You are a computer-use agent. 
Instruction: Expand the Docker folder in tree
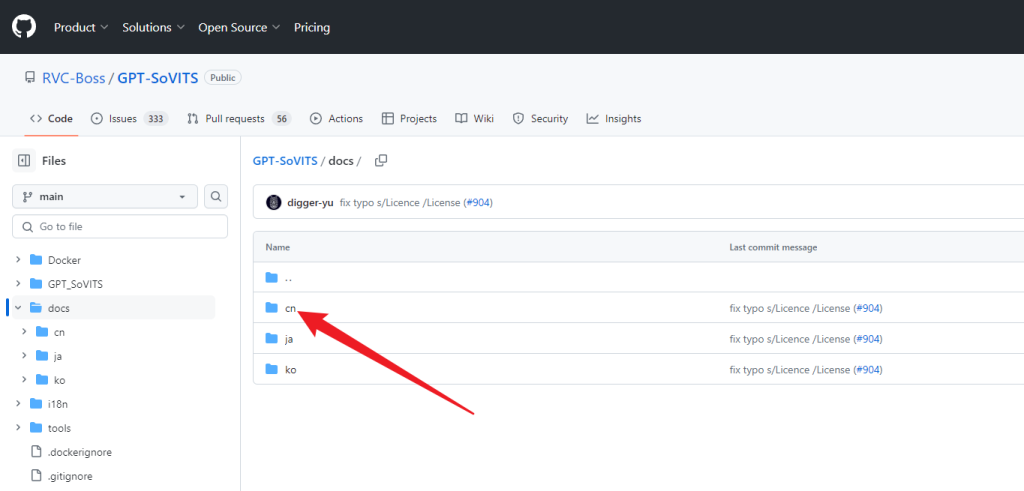[18, 260]
